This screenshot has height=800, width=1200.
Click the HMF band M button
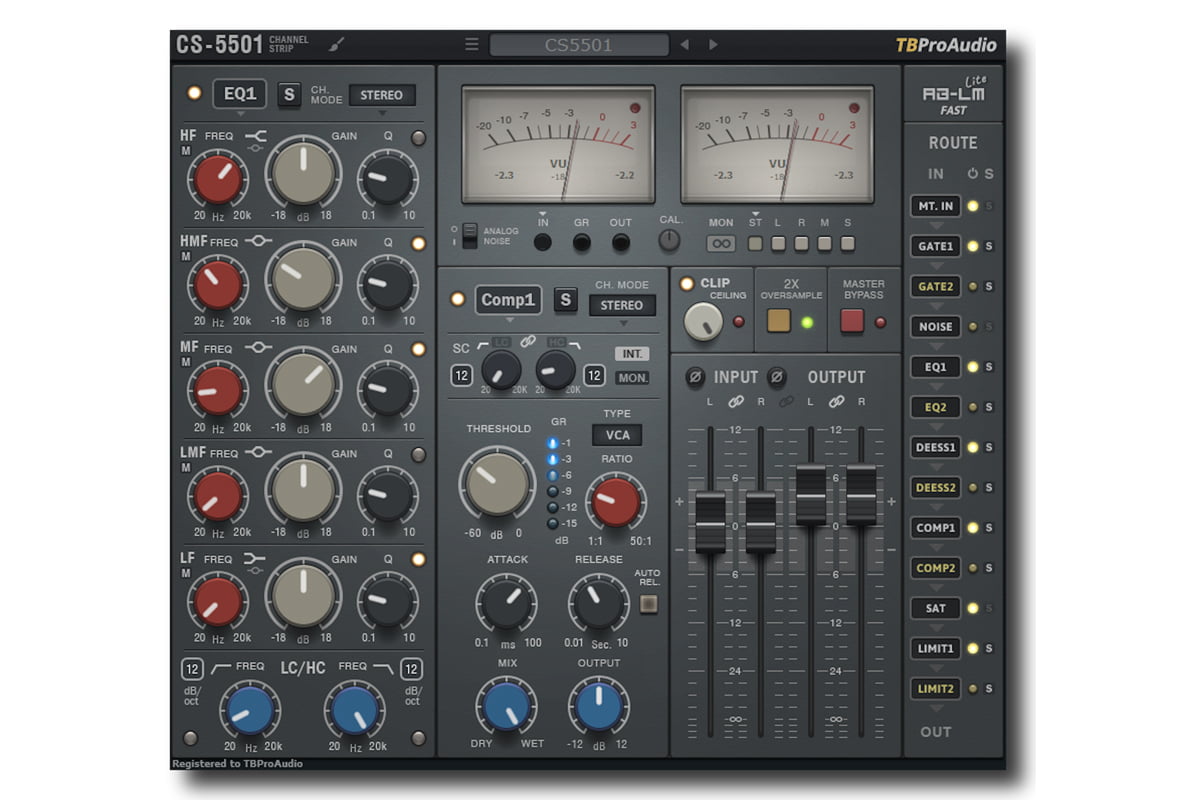tap(186, 257)
